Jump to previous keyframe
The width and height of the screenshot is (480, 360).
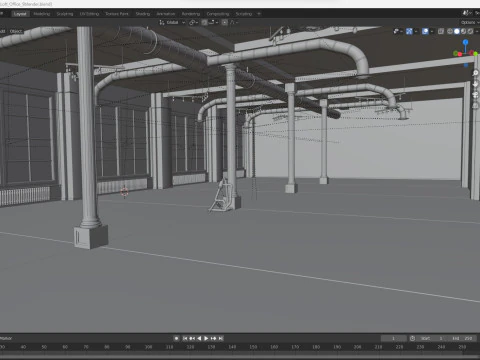click(x=192, y=338)
